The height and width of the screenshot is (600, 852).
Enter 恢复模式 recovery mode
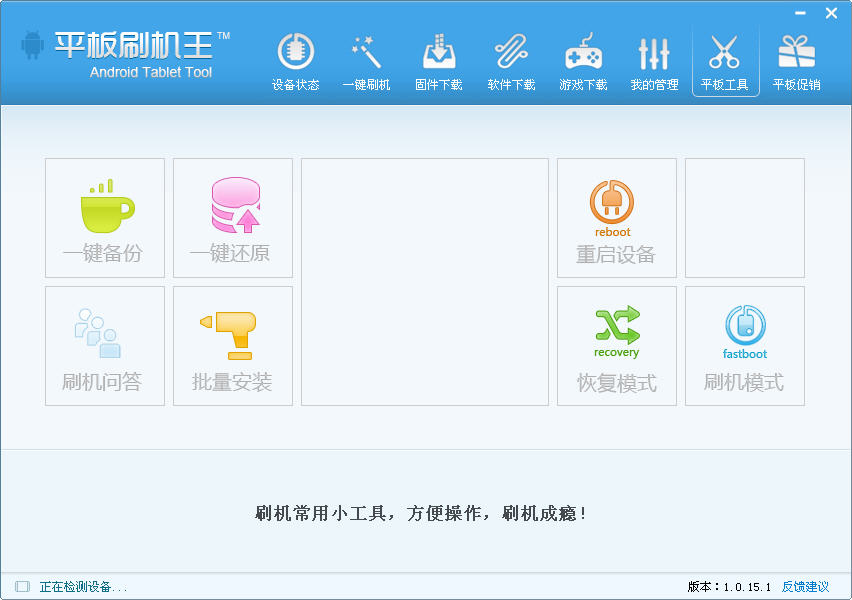tap(617, 346)
